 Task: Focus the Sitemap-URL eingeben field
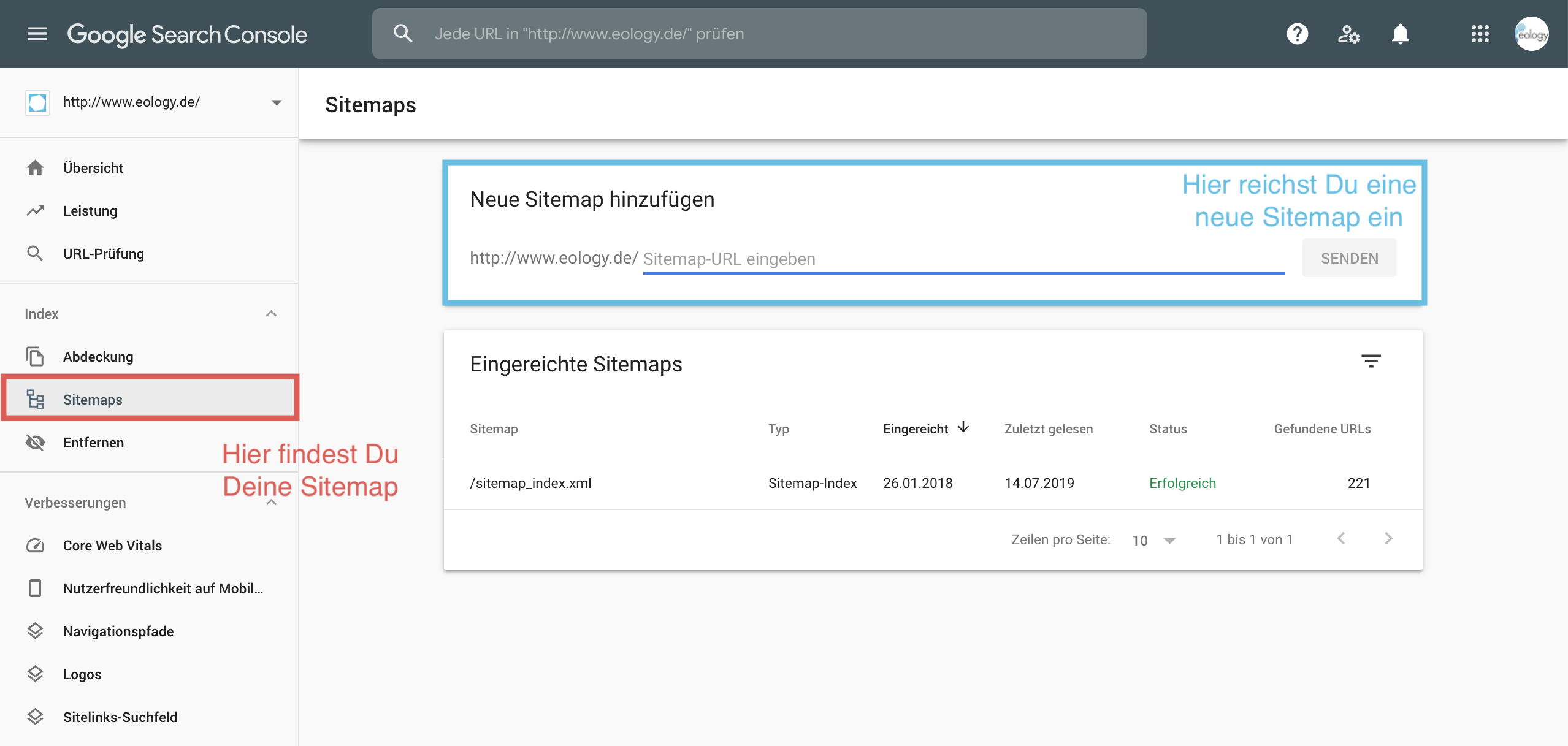pos(963,259)
